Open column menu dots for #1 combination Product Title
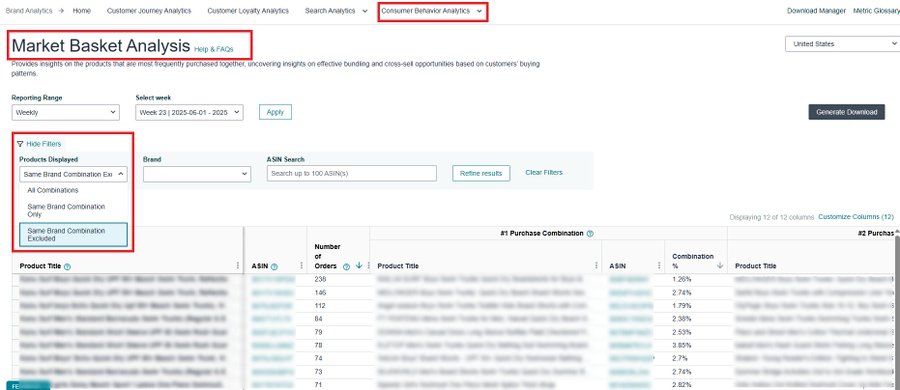 (x=596, y=265)
